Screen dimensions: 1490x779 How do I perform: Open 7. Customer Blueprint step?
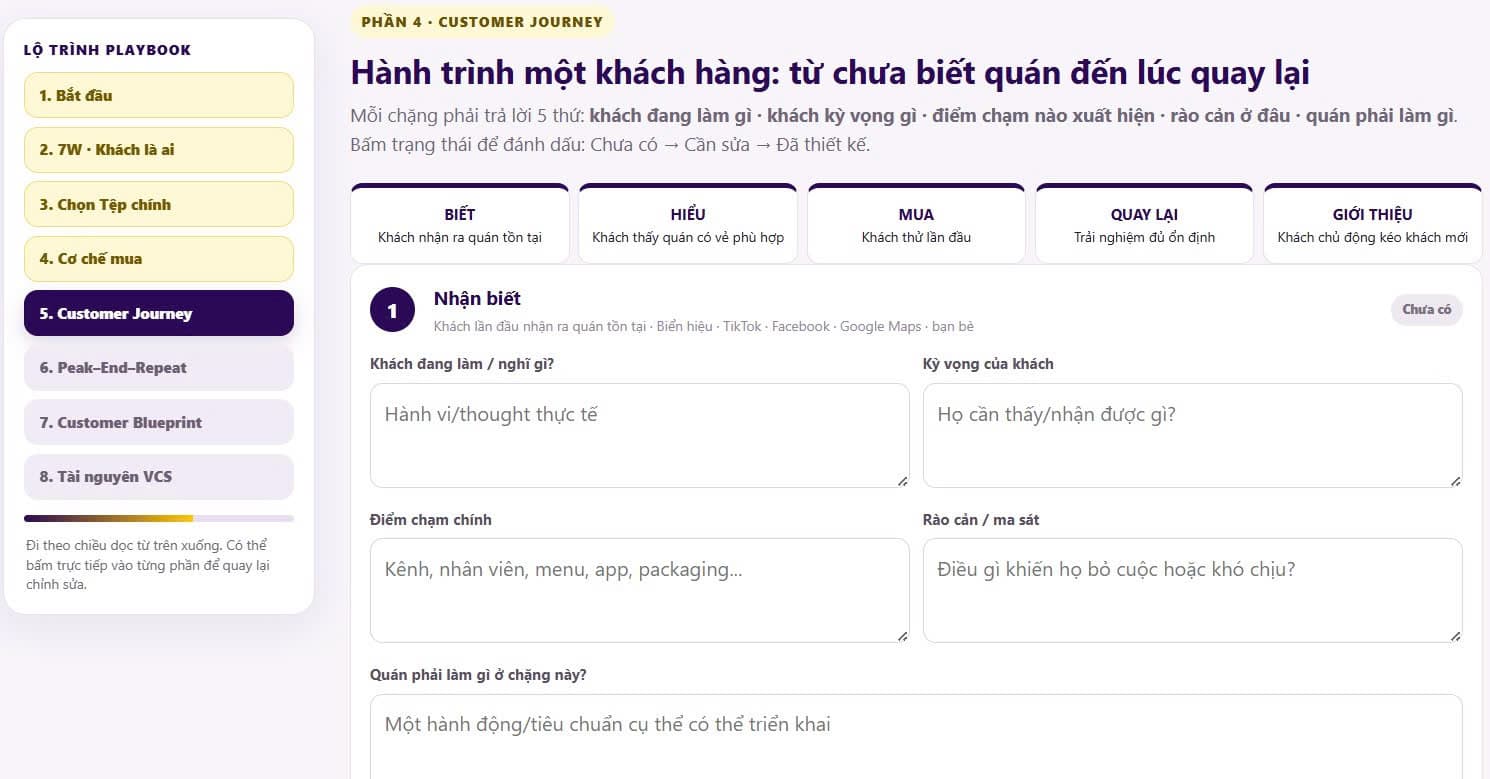[159, 422]
